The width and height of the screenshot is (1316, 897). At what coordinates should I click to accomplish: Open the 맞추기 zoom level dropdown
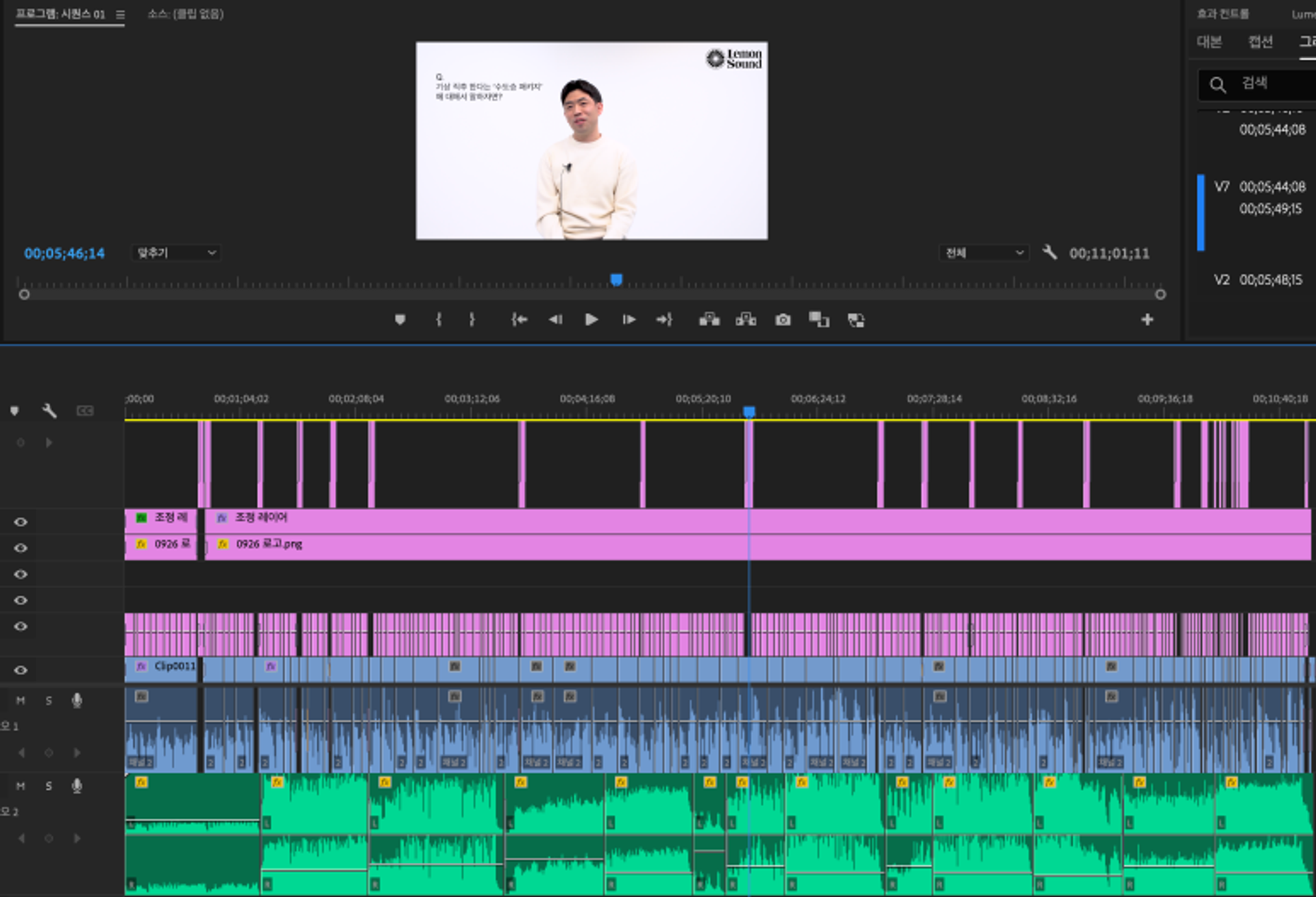pyautogui.click(x=176, y=253)
